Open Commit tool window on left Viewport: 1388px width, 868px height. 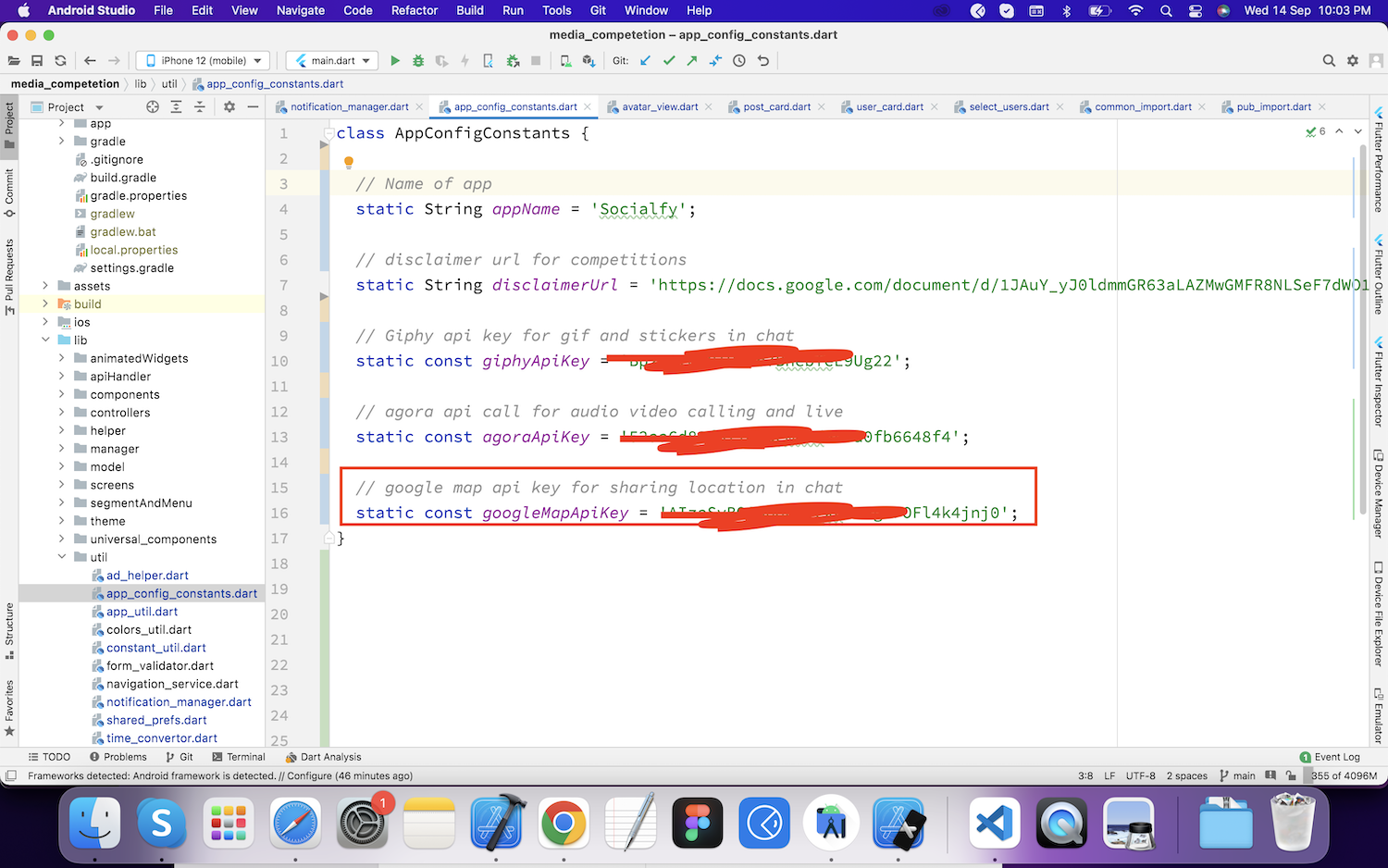click(x=9, y=193)
